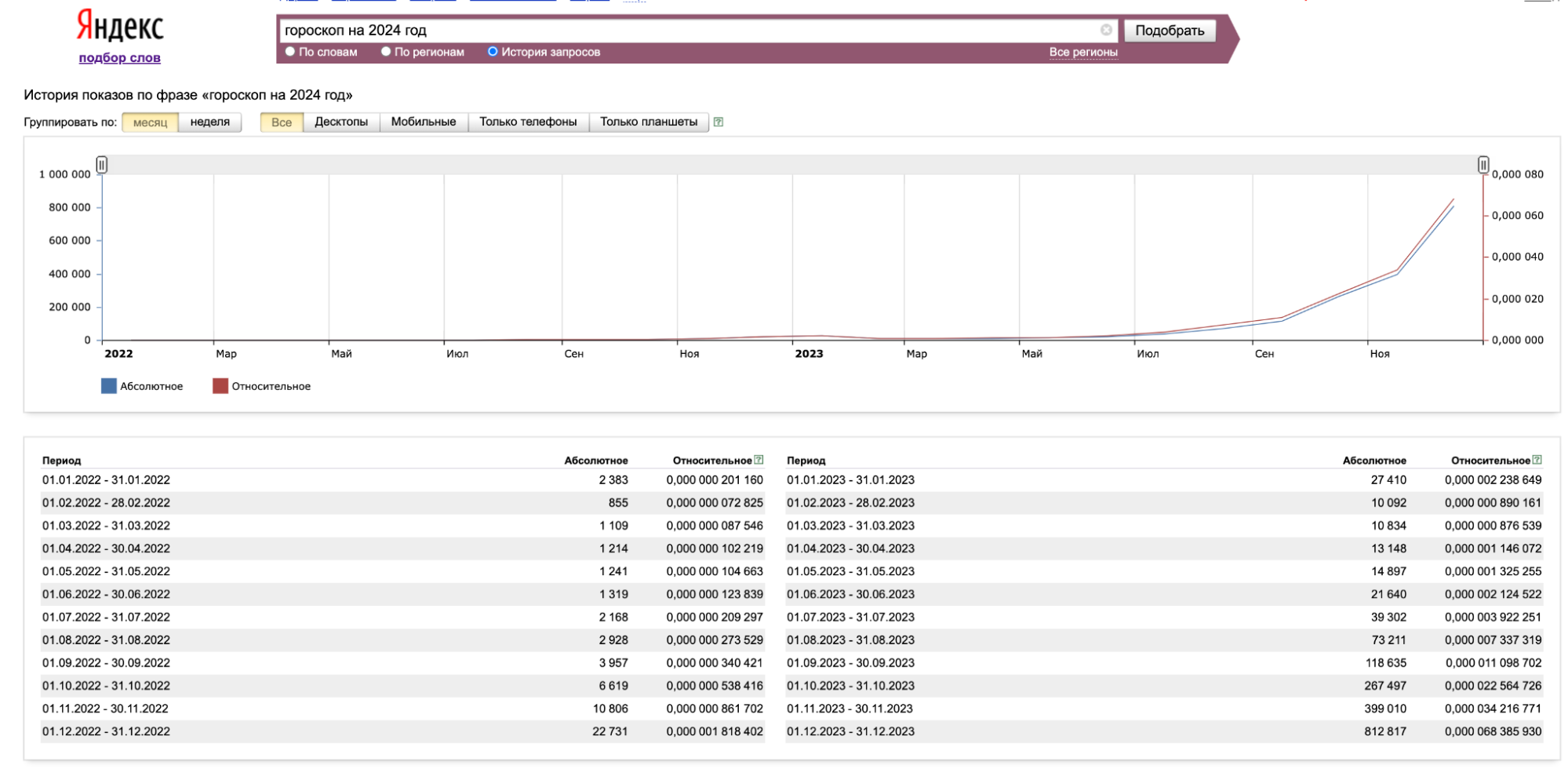Click the relative value 0,000 068 385 930
Viewport: 1568px width, 769px height.
tap(1493, 731)
